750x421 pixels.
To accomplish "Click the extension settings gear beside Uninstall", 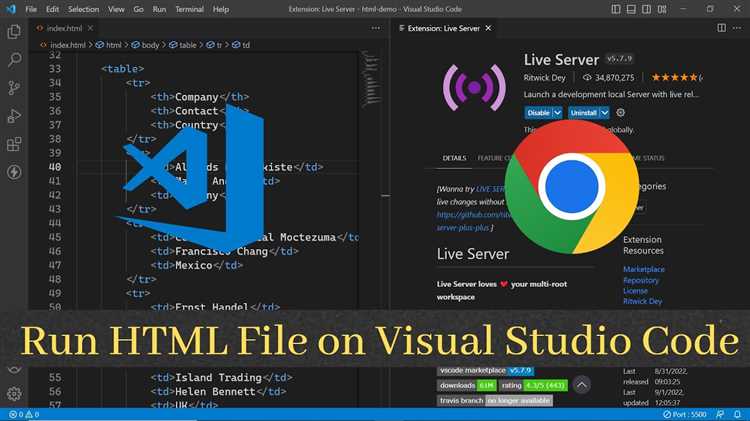I will 622,113.
